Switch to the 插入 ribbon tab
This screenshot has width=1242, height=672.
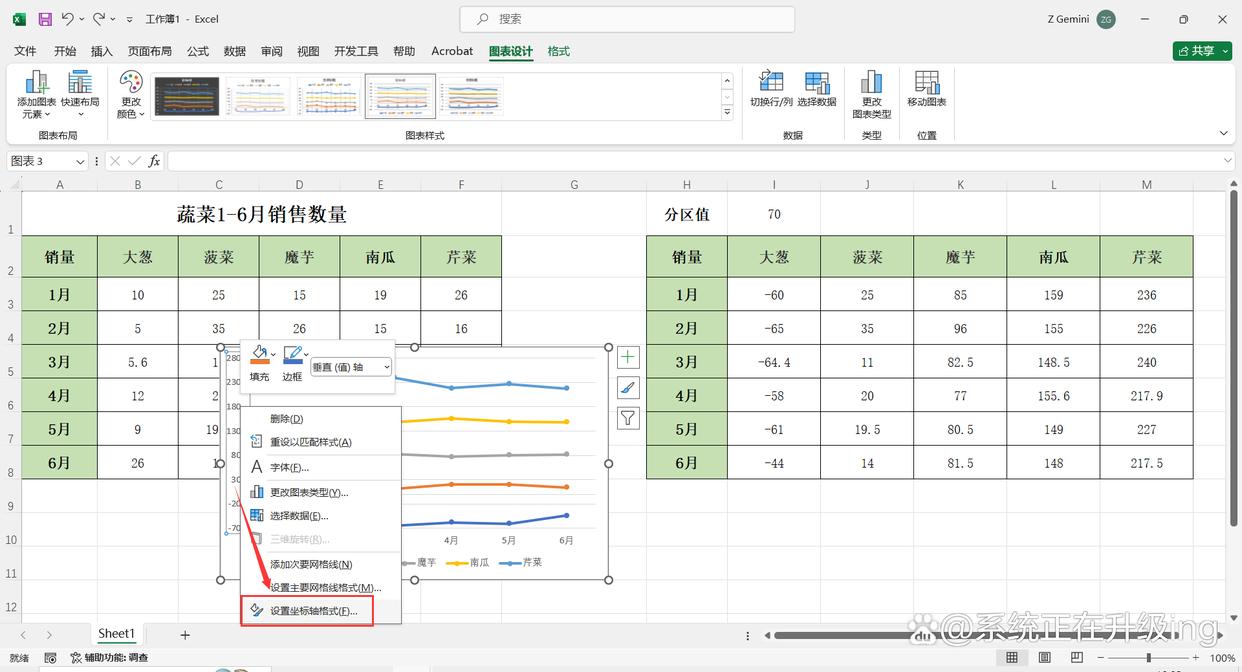pyautogui.click(x=101, y=51)
